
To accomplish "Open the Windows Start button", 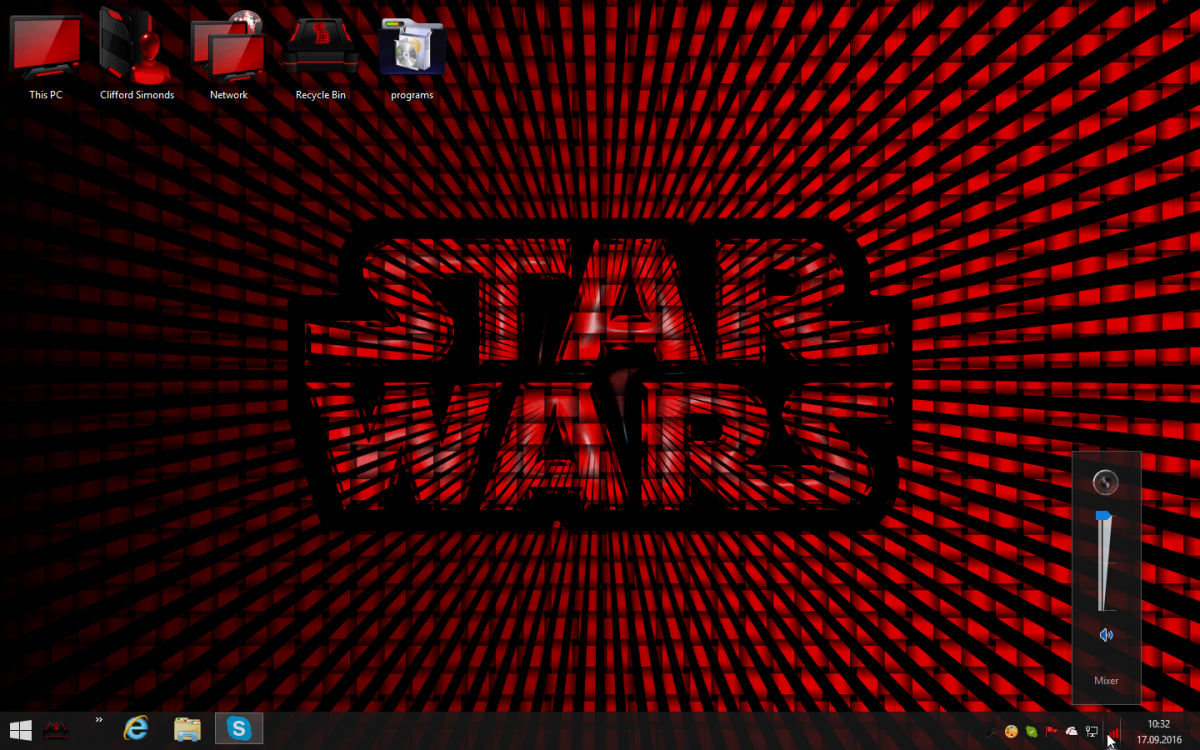I will (19, 730).
